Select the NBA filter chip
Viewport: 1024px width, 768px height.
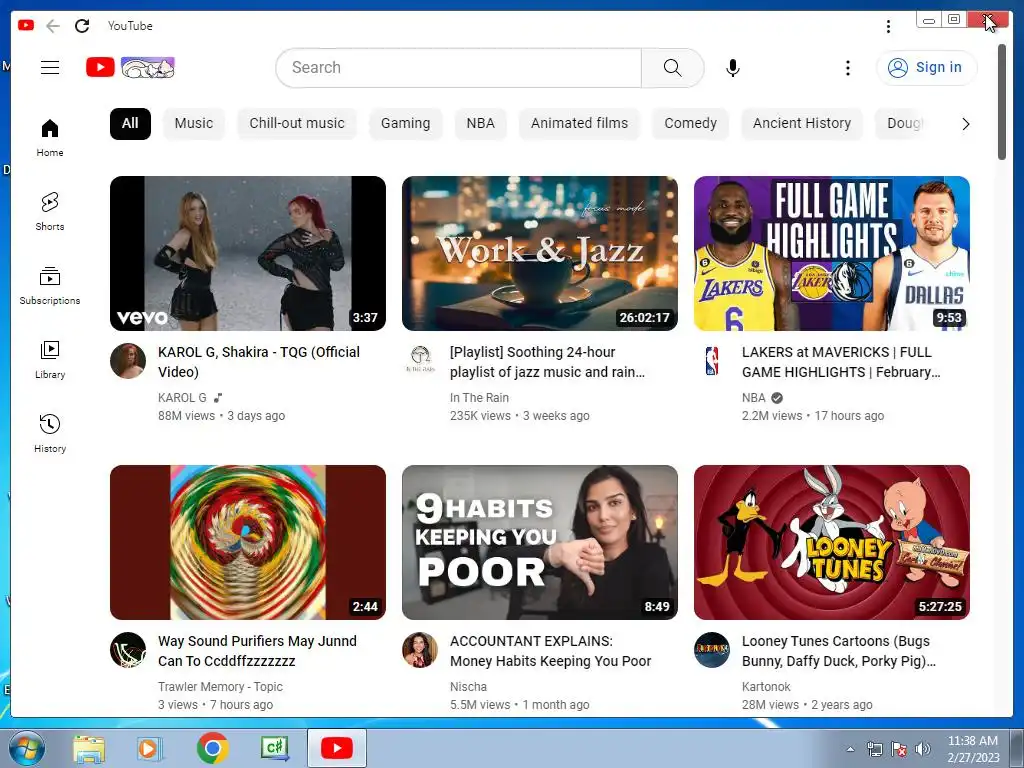click(481, 123)
